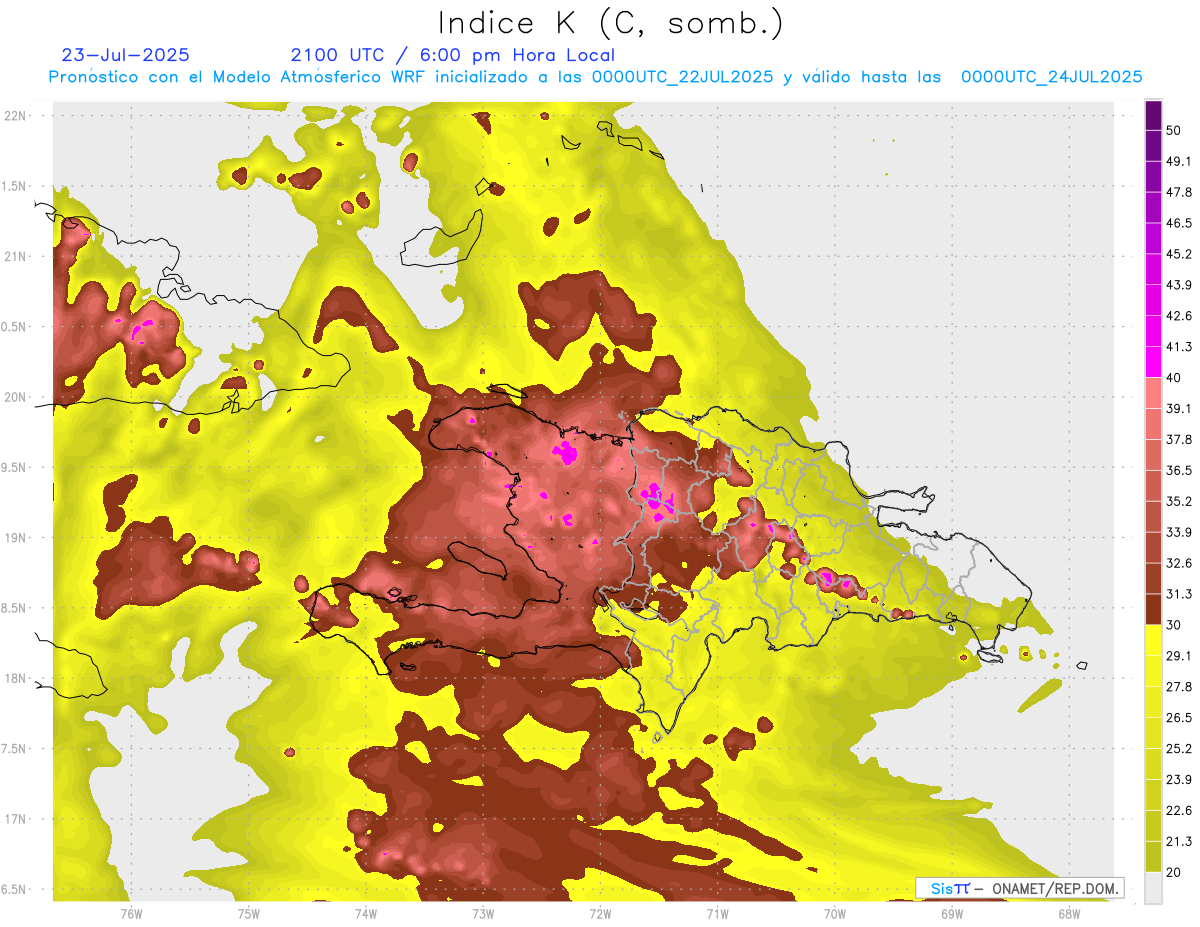Click valid-until time "0000UTC_24JUL2025" in the subtitle
The height and width of the screenshot is (927, 1200).
(x=1051, y=77)
